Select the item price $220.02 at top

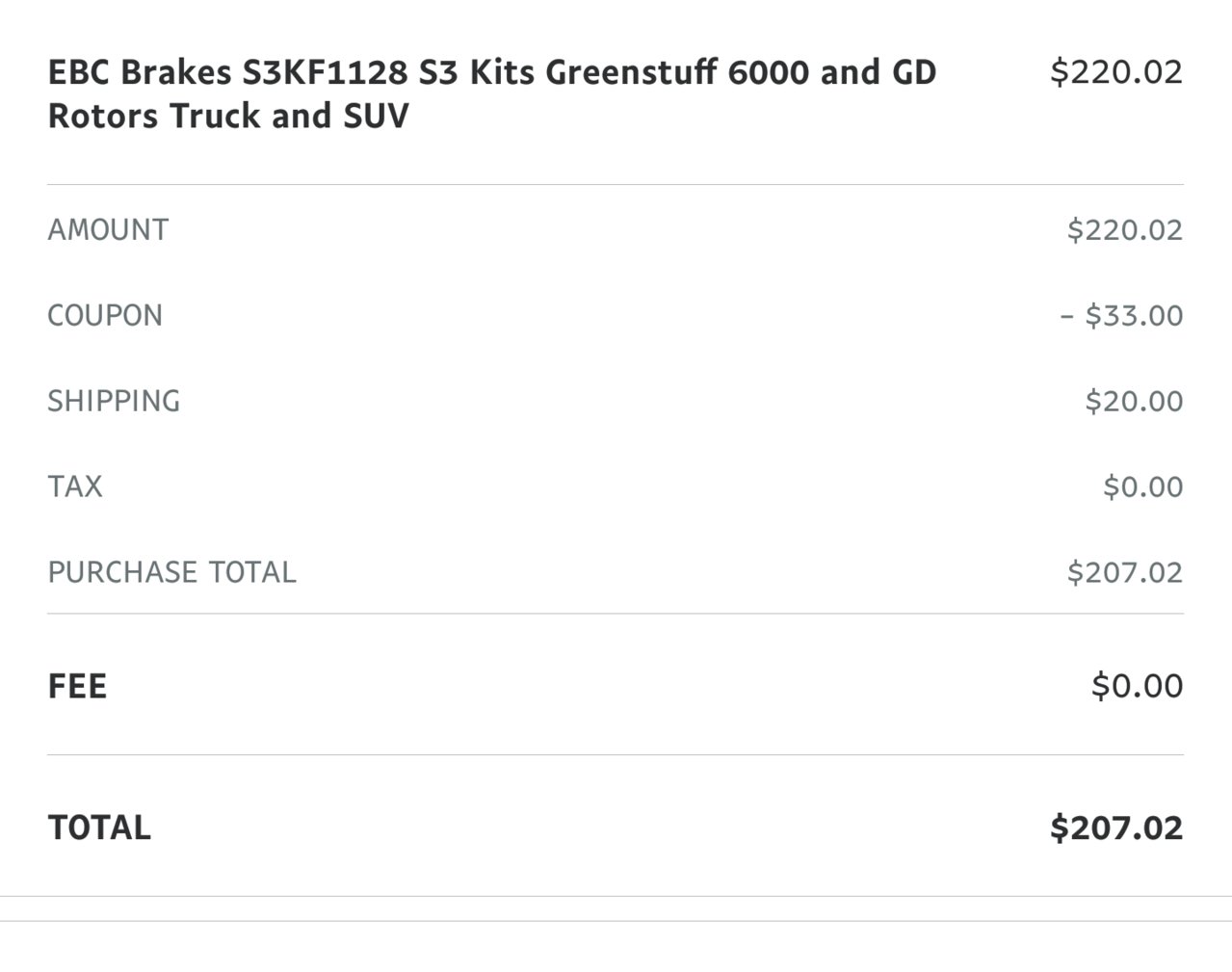[1115, 72]
